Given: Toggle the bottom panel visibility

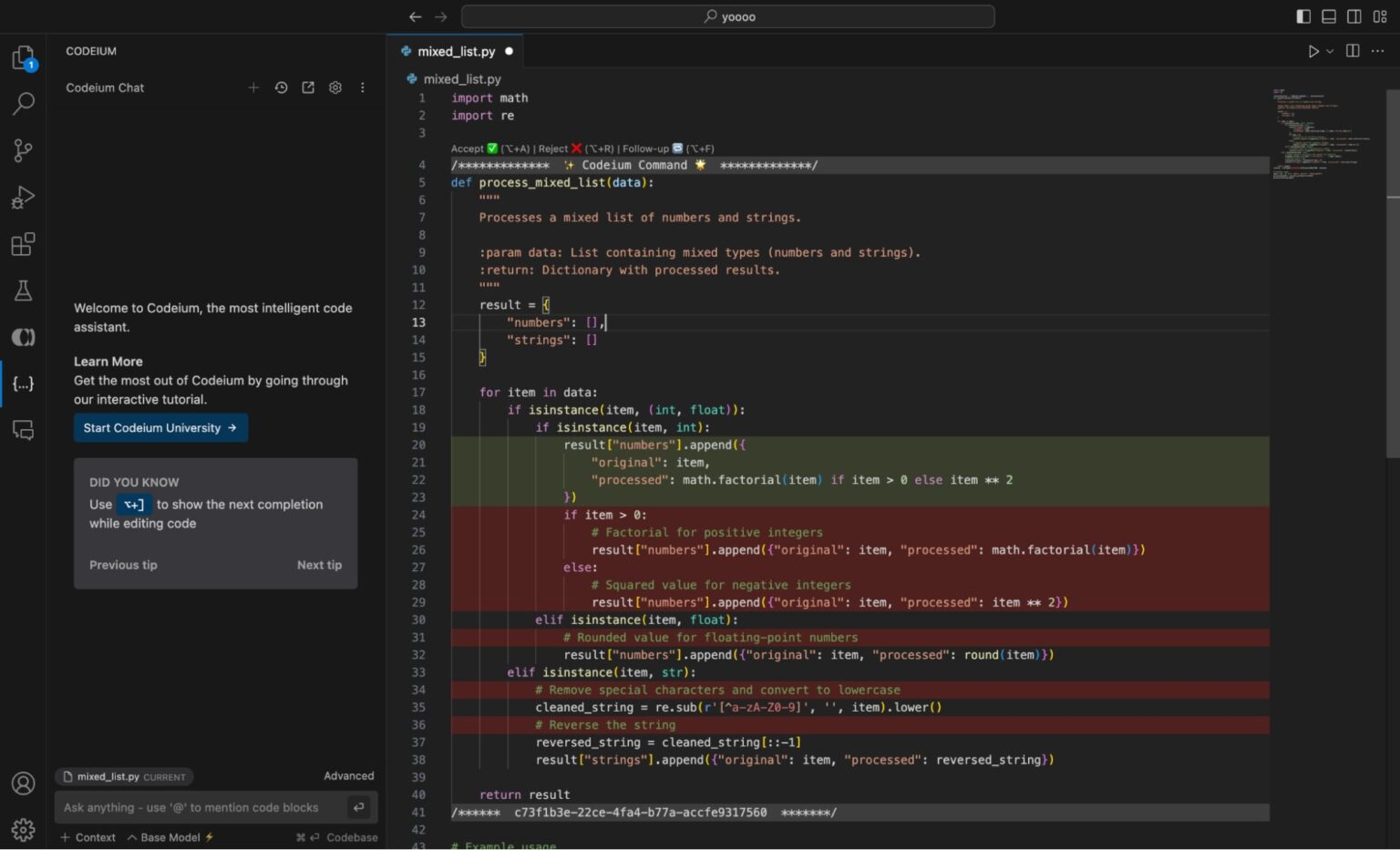Looking at the screenshot, I should [x=1329, y=15].
